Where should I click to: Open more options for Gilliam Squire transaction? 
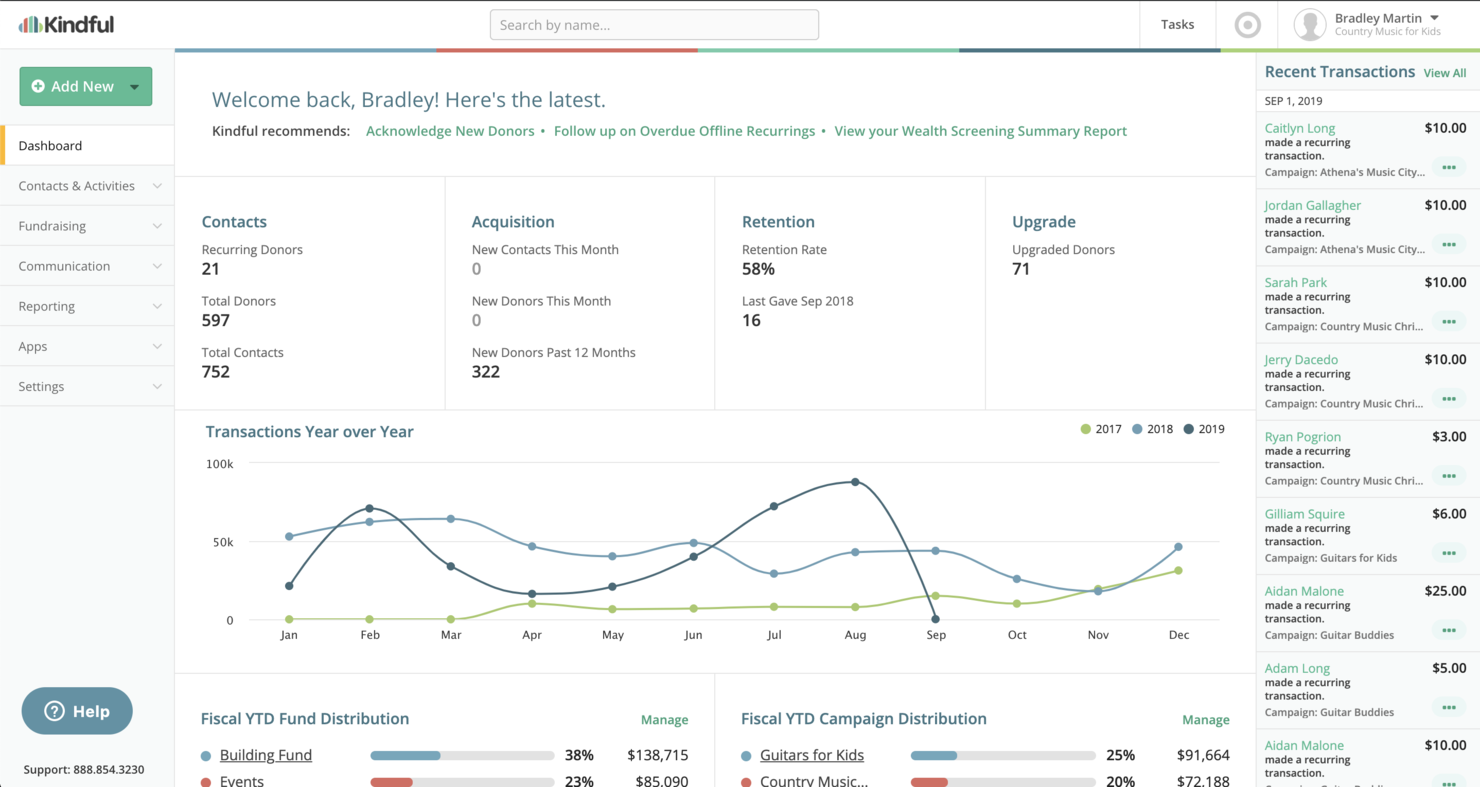(1448, 553)
